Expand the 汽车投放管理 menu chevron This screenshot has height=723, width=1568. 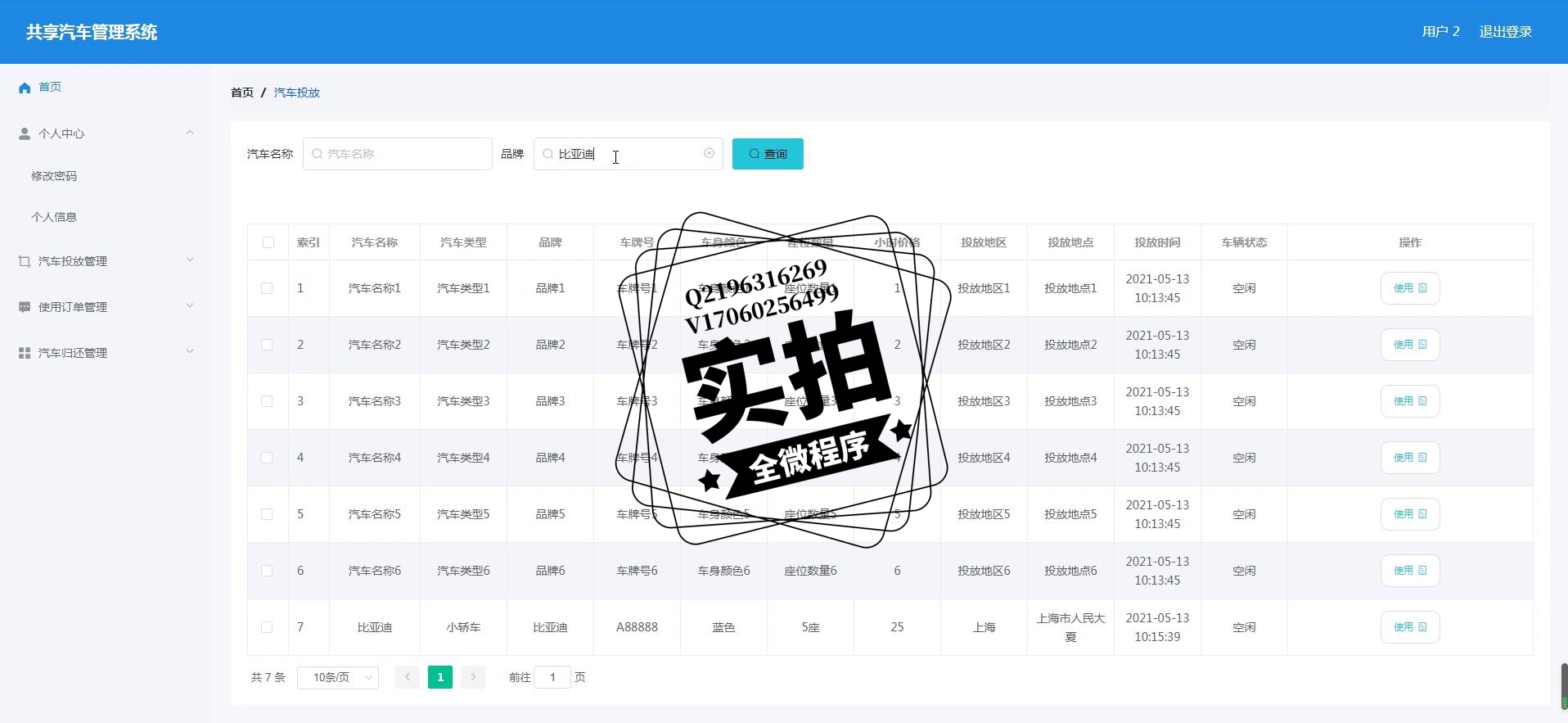190,260
